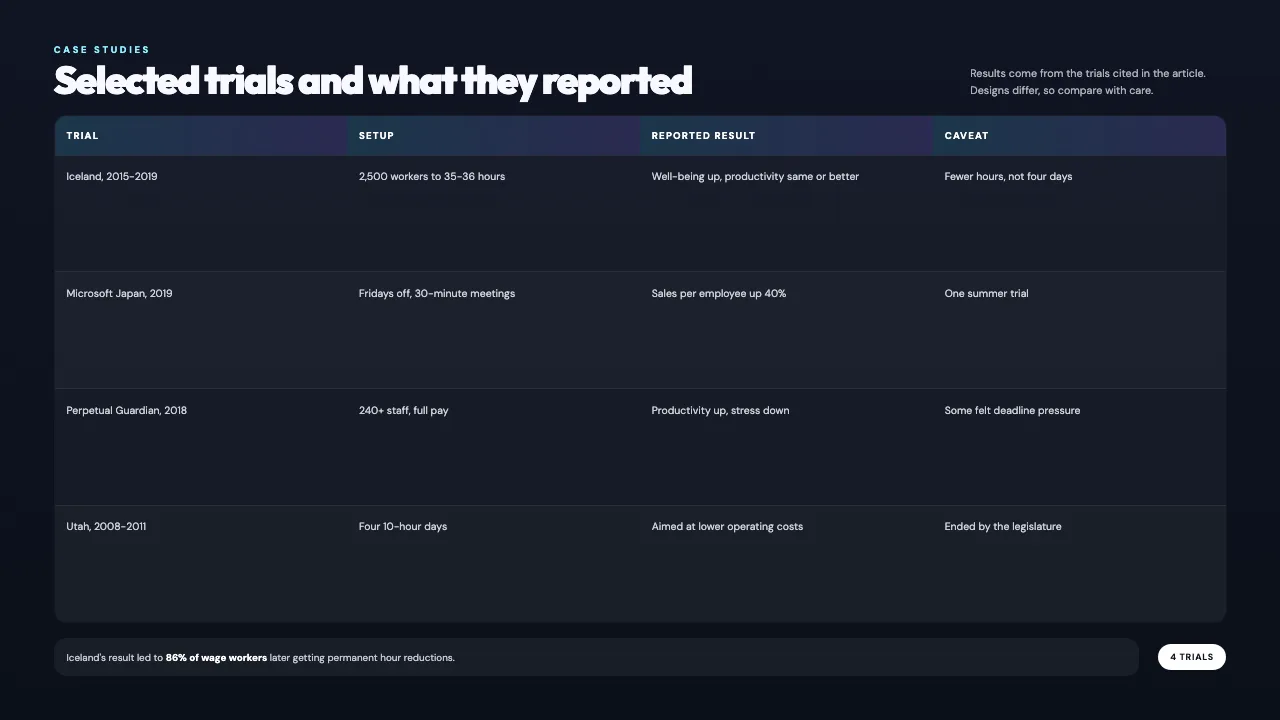Click 'Productivity up, stress down' cell
This screenshot has height=720, width=1280.
(x=786, y=447)
